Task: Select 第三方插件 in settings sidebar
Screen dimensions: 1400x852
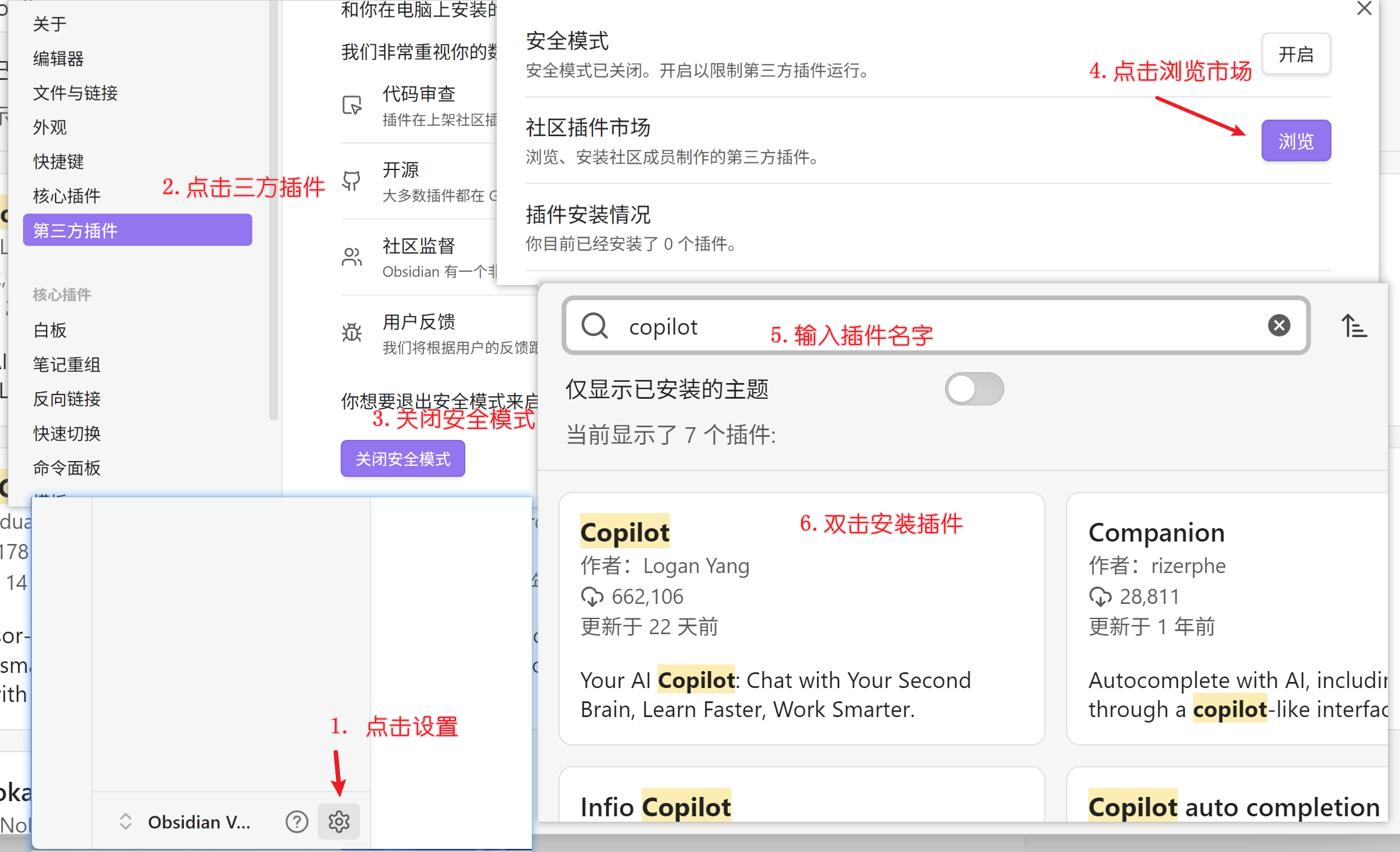Action: click(137, 230)
